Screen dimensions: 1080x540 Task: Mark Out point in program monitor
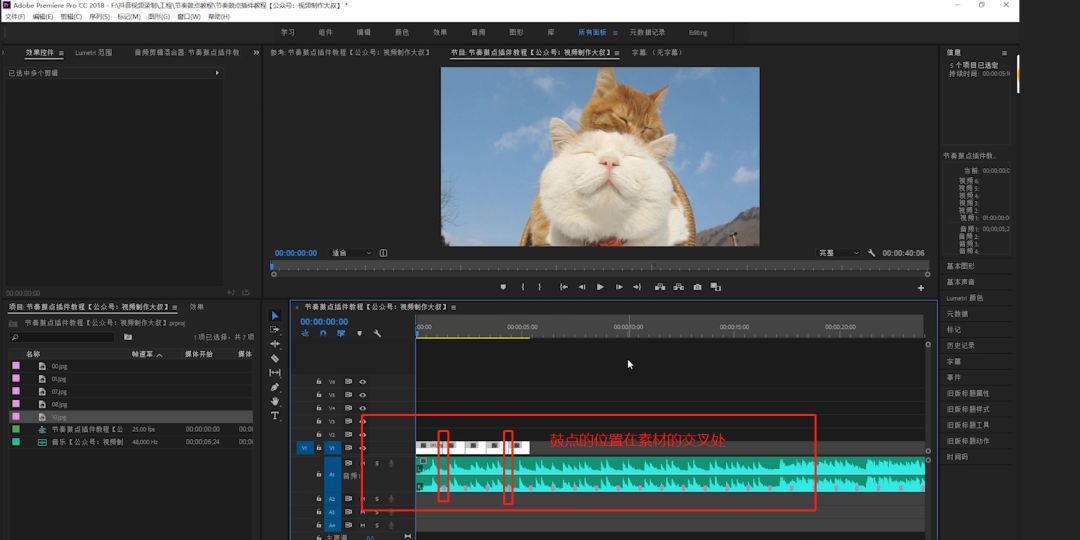pos(539,287)
